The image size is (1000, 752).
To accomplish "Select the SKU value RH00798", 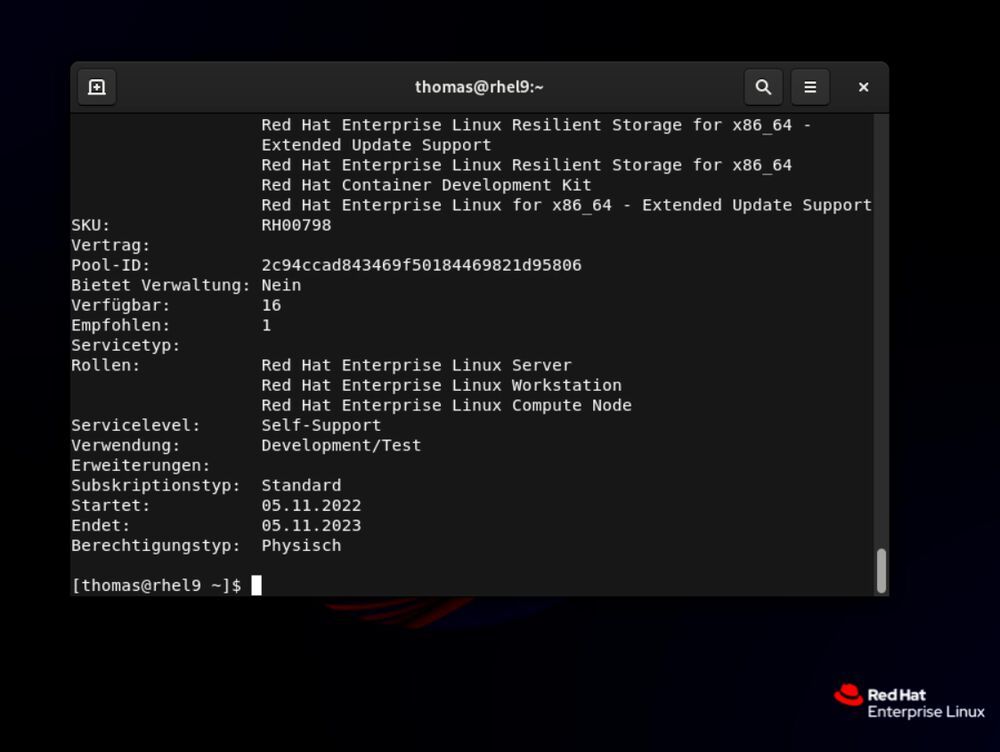I will tap(296, 225).
